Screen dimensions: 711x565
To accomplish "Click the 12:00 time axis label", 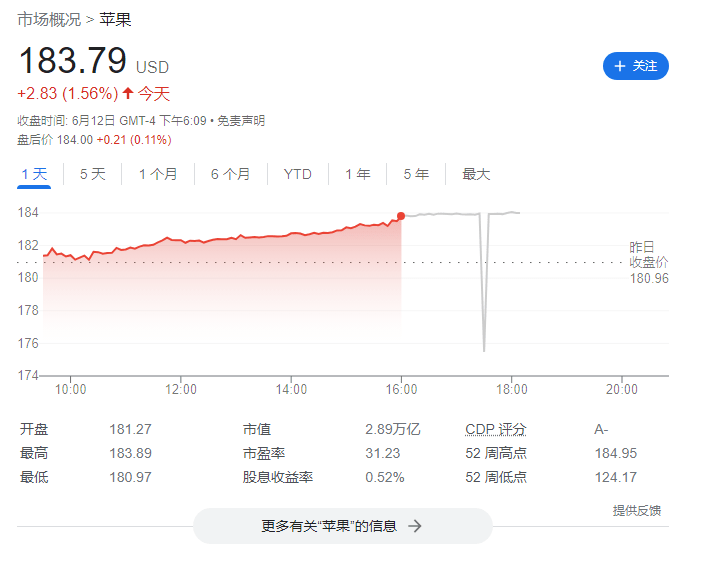I will [180, 389].
